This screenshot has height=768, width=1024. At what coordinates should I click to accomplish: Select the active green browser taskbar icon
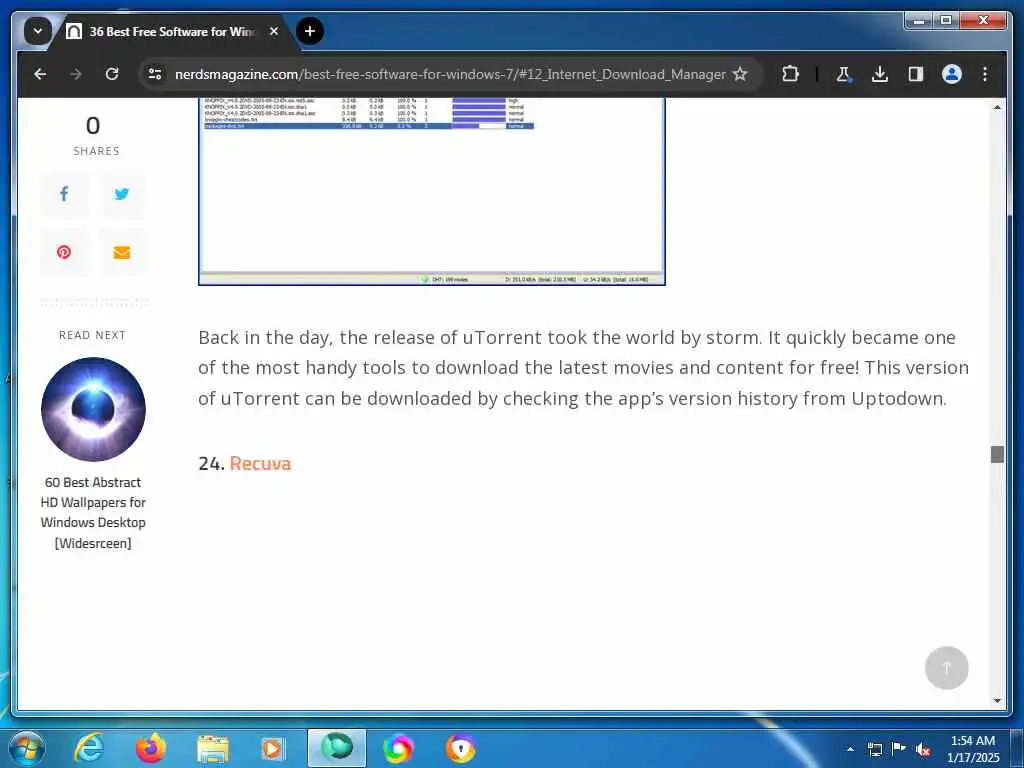[x=337, y=748]
